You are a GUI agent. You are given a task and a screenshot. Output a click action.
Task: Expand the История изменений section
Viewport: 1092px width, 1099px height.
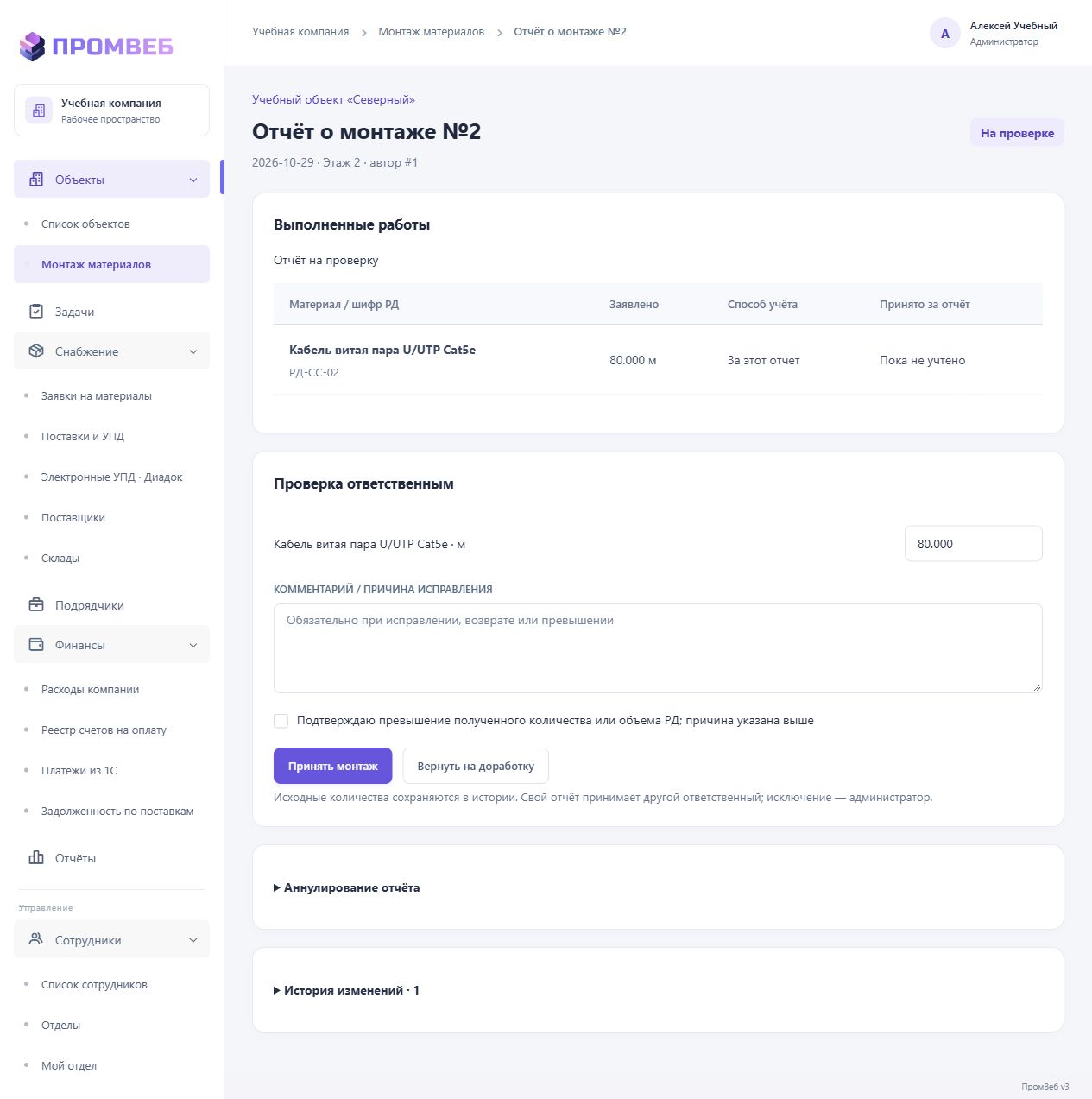pos(347,990)
